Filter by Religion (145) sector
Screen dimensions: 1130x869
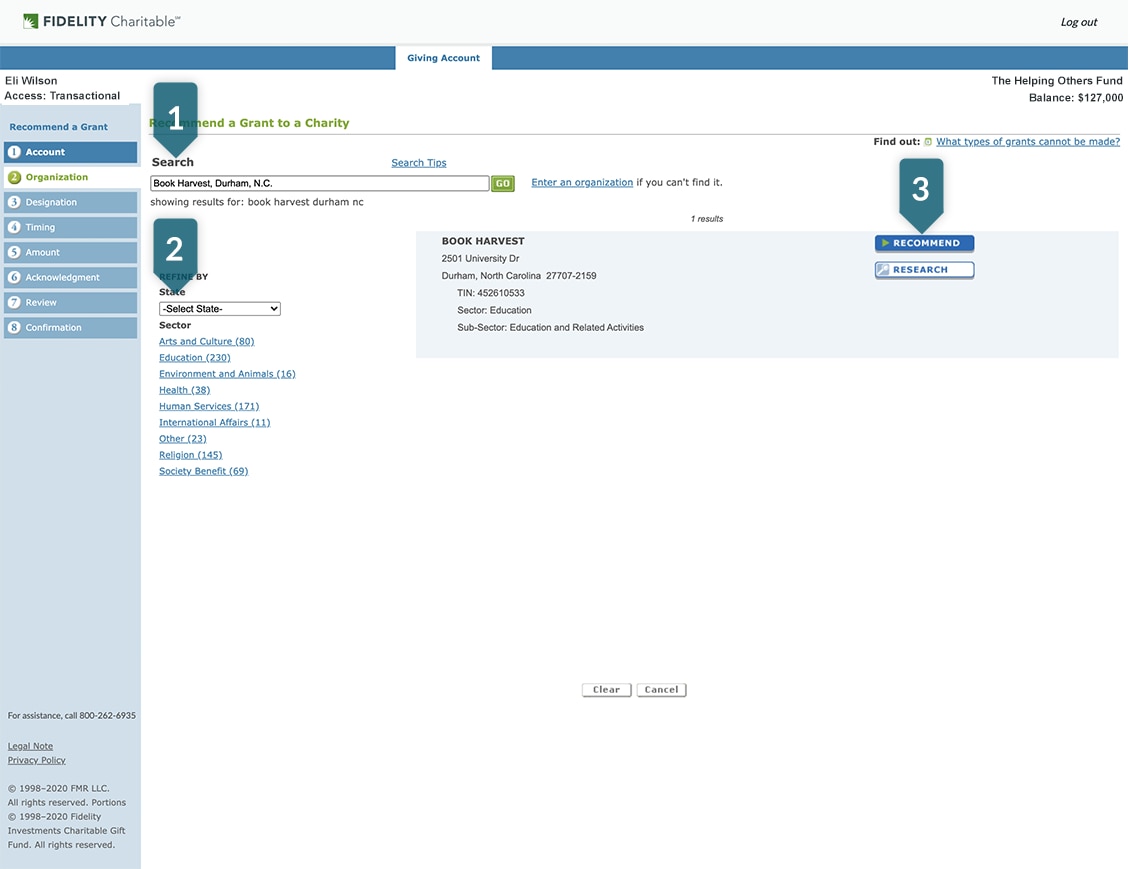coord(190,455)
